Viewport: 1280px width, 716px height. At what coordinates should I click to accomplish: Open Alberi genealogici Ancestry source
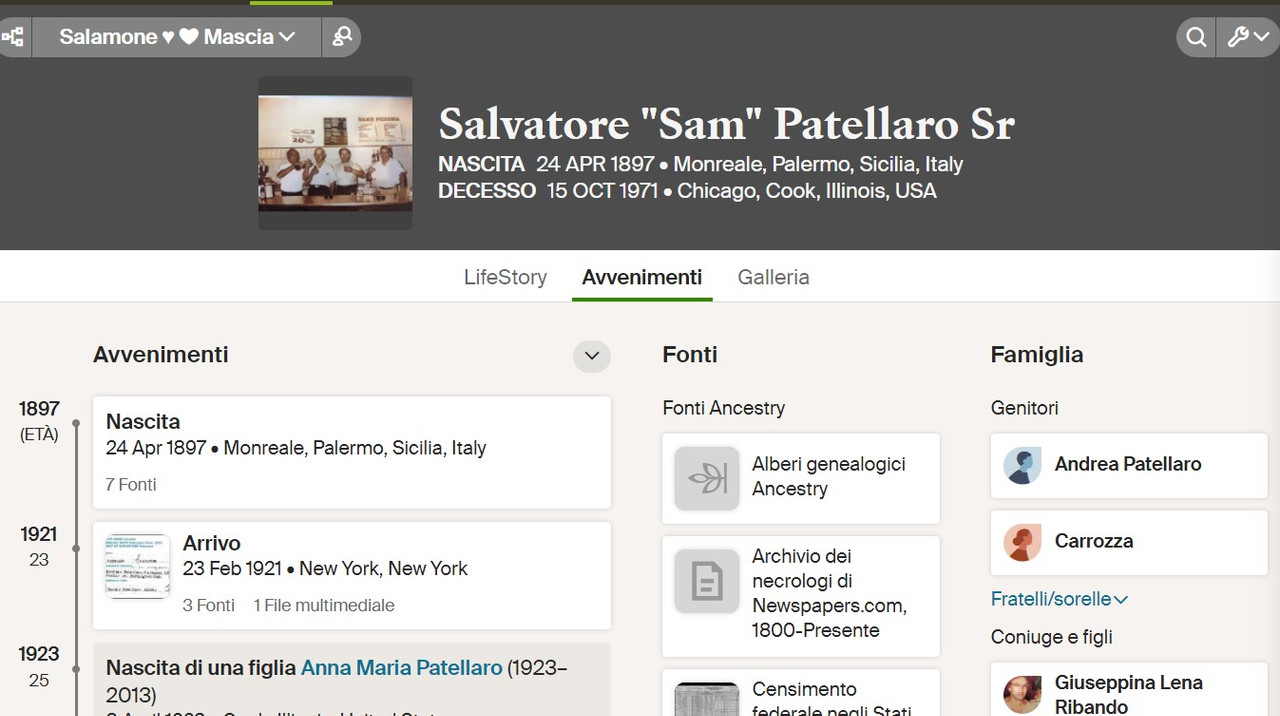click(x=801, y=478)
